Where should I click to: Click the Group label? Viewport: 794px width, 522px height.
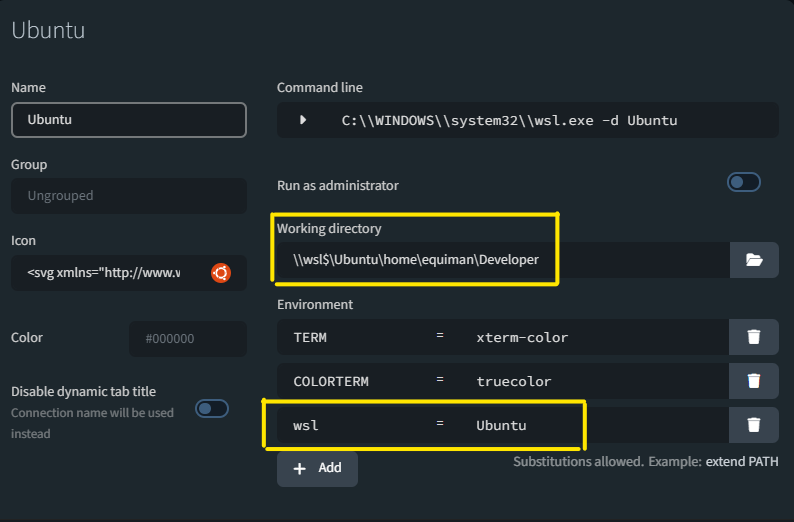coord(29,165)
